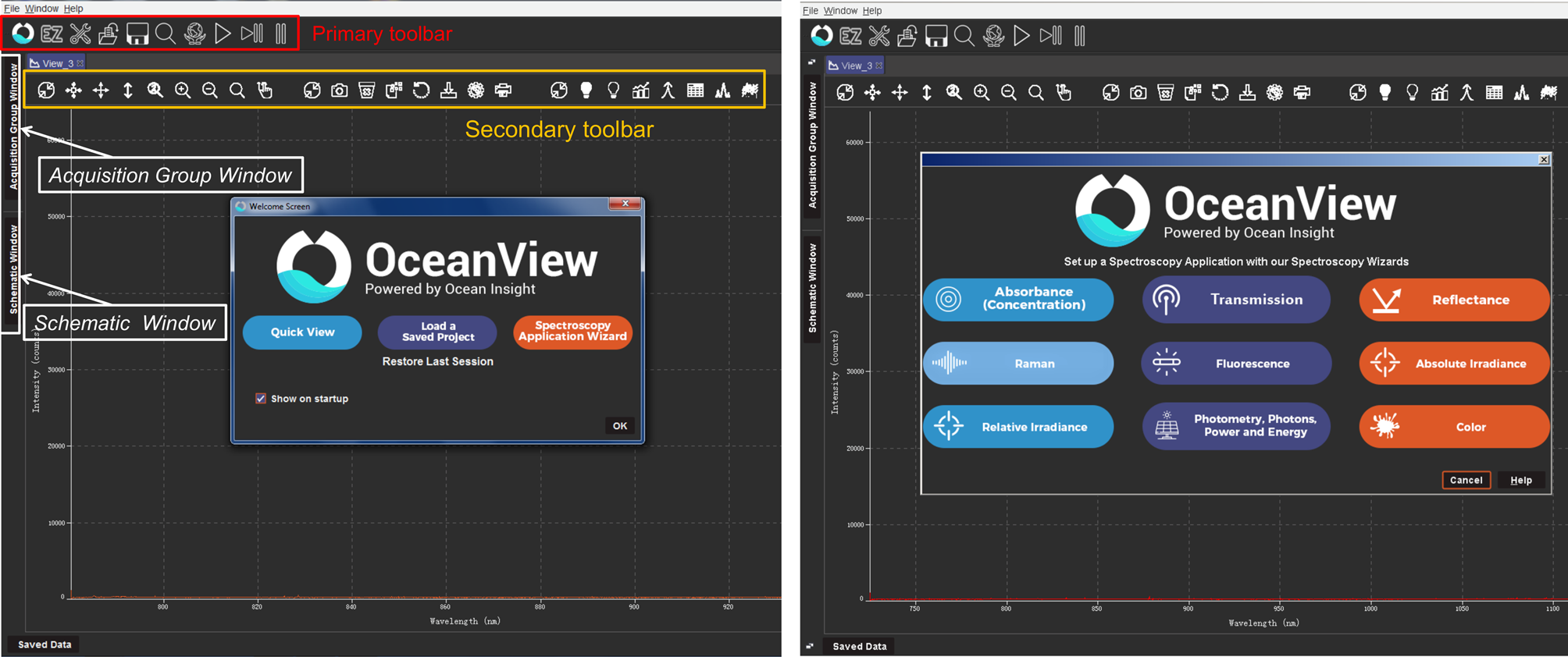Open File menu in right window
This screenshot has height=657, width=1568.
tap(811, 10)
